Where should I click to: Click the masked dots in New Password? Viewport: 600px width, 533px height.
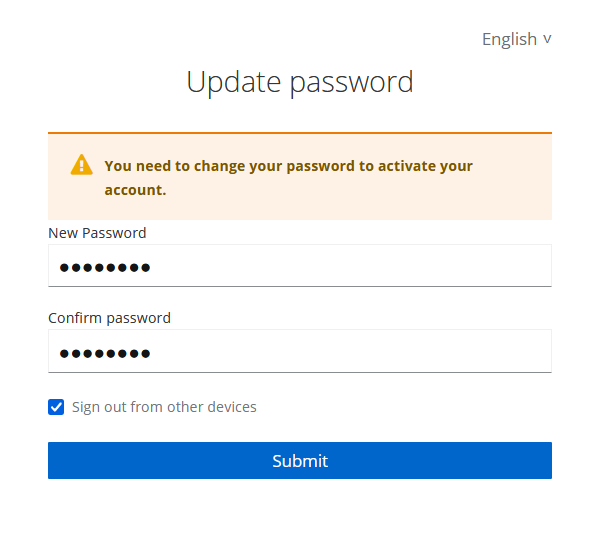pos(105,267)
